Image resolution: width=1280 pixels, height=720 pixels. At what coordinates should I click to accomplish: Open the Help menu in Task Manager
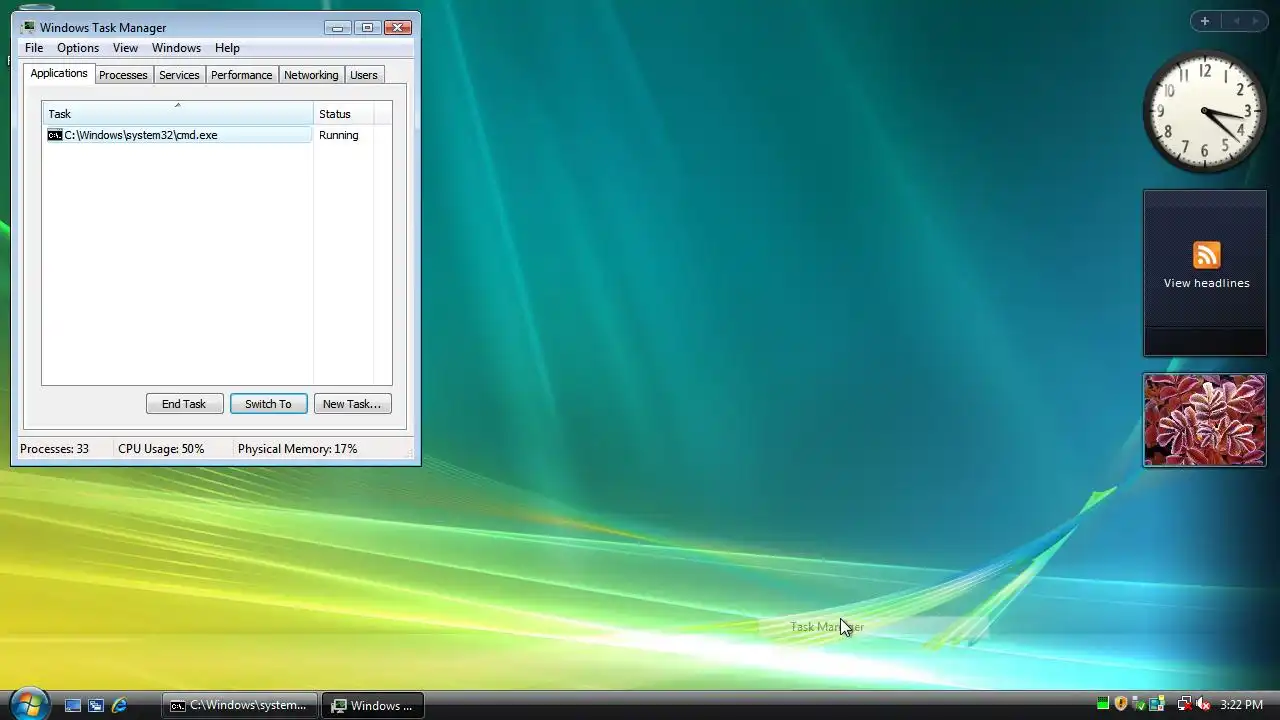(227, 48)
